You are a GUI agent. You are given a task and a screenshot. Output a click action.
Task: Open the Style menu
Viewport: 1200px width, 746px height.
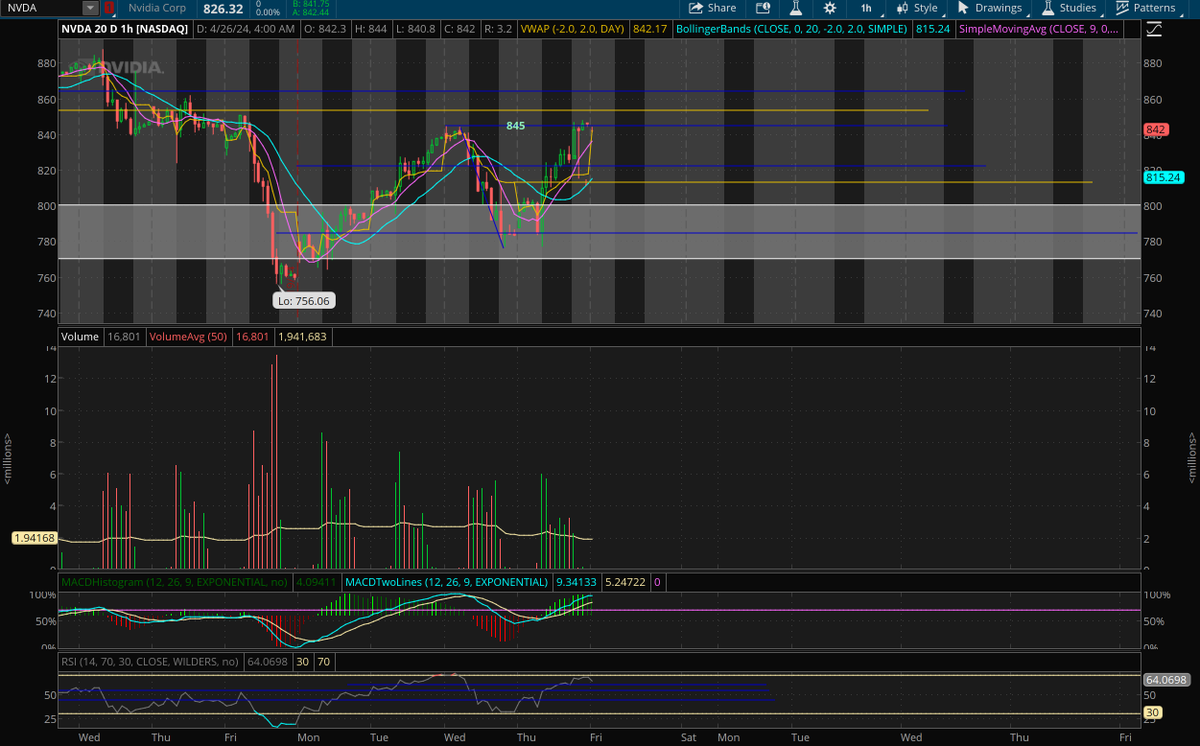(x=916, y=8)
